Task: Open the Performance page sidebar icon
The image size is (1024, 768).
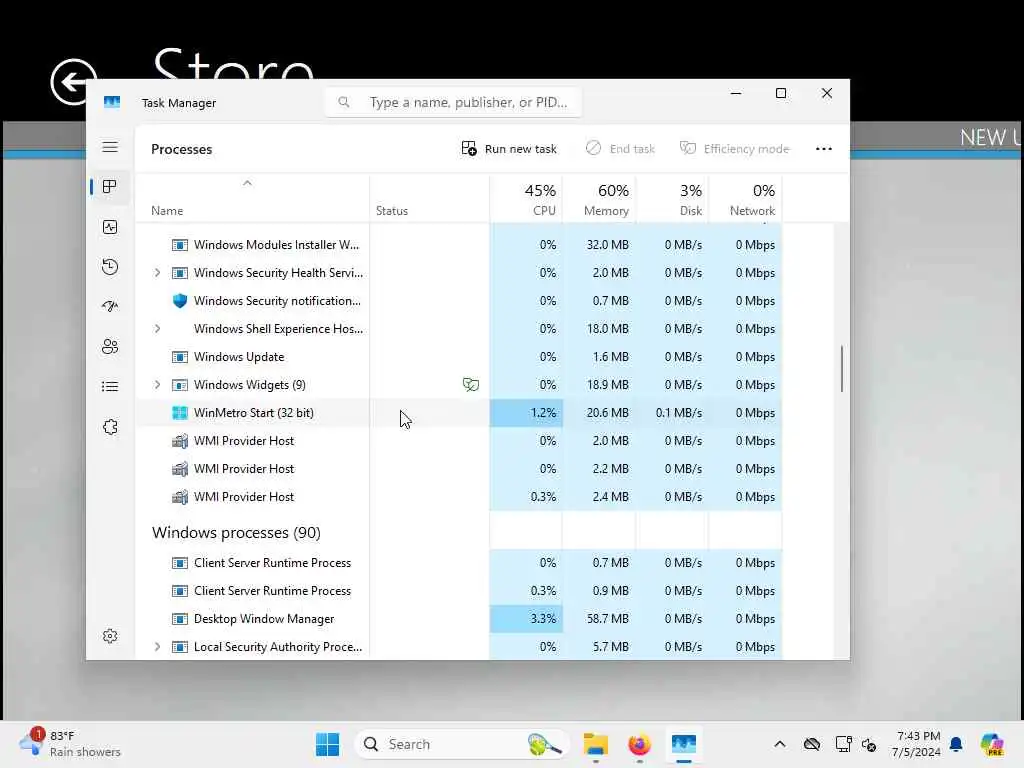Action: [x=110, y=227]
